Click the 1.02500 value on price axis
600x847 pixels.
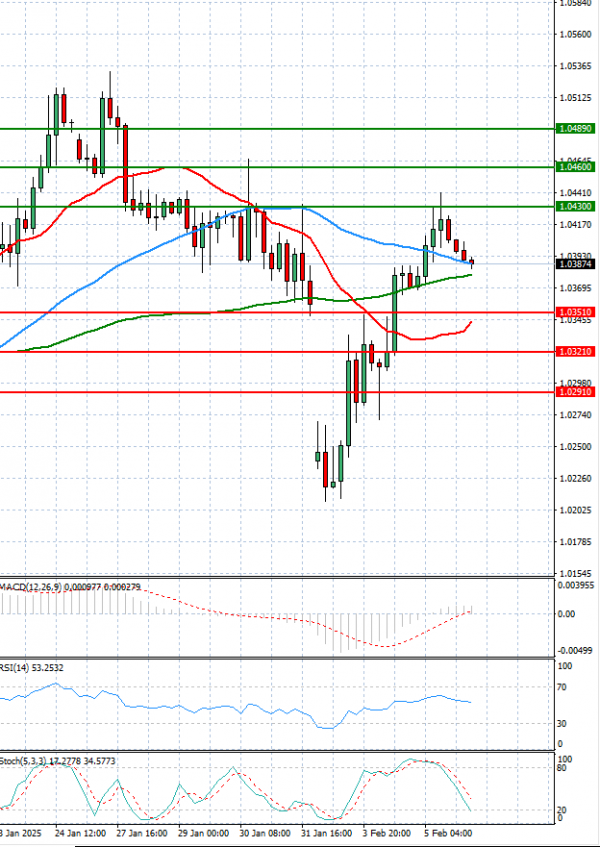click(576, 446)
